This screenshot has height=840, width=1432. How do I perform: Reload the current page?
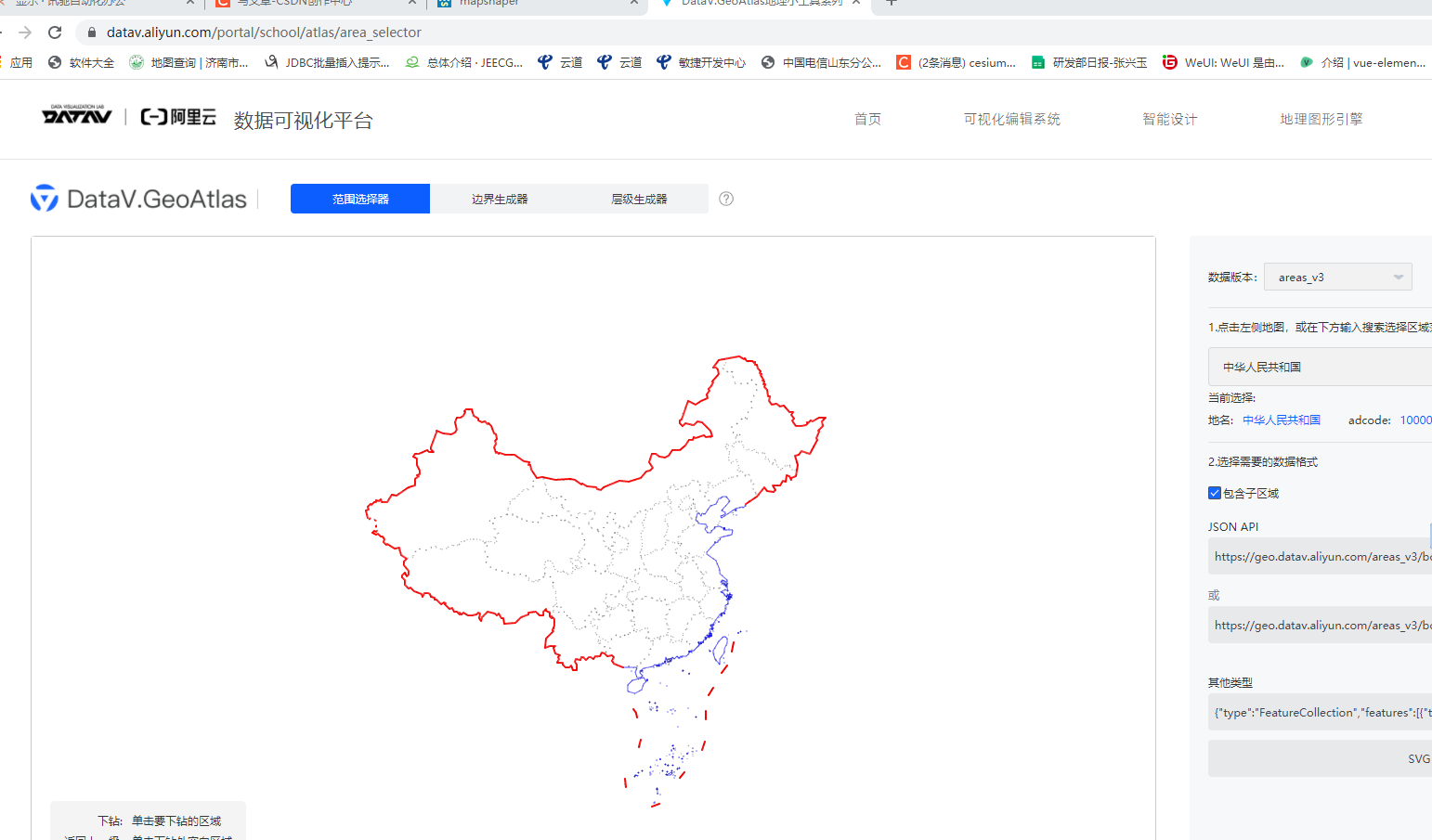55,31
